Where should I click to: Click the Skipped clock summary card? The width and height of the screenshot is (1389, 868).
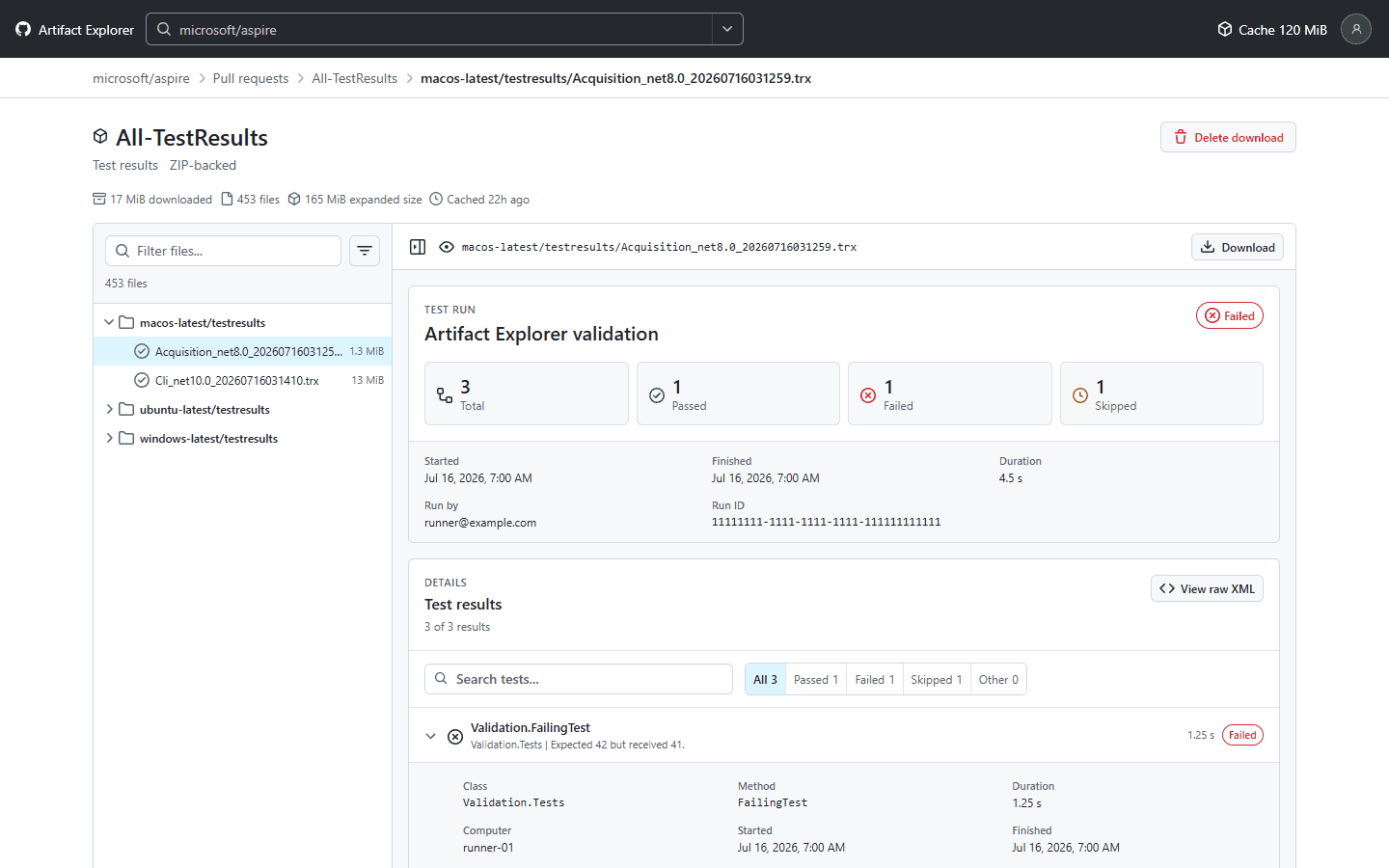[x=1161, y=393]
